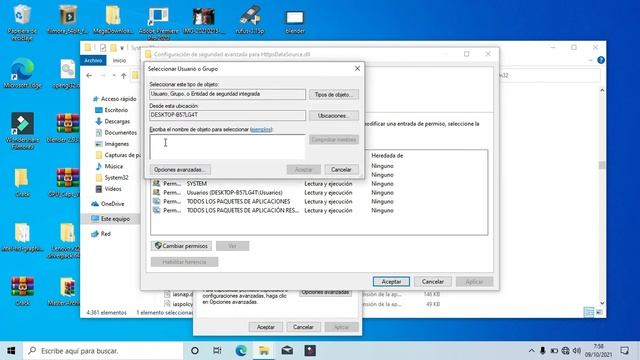
Task: Select the rufus-3.15p desktop icon
Action: [249, 20]
